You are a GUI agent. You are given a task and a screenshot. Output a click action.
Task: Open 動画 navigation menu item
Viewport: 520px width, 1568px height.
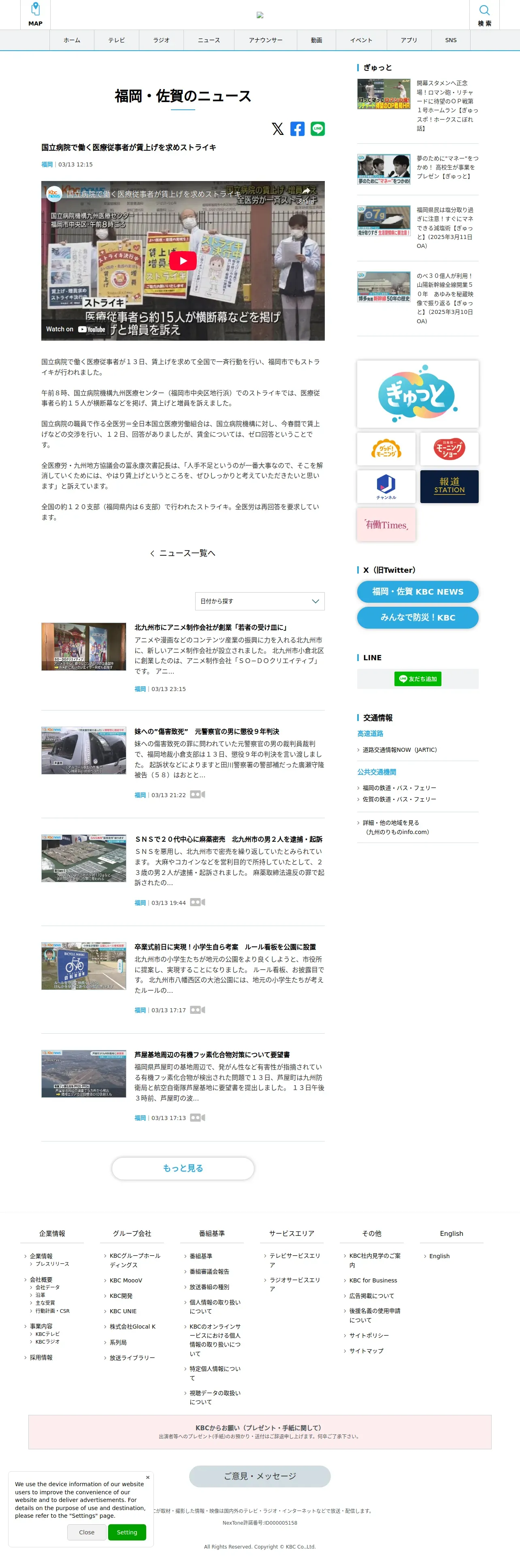[317, 40]
